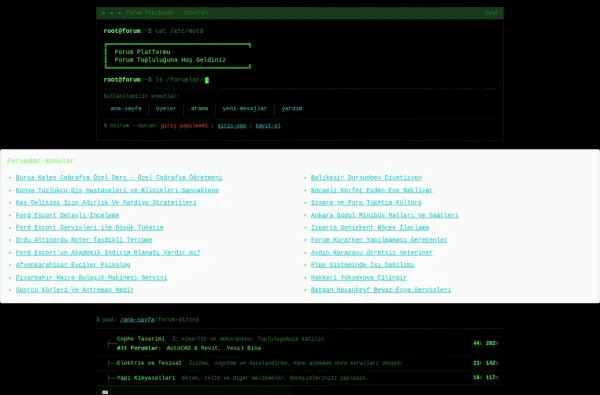600x395 pixels.
Task: Open Ford Escort Detaylı İnceleme topic
Action: (67, 215)
